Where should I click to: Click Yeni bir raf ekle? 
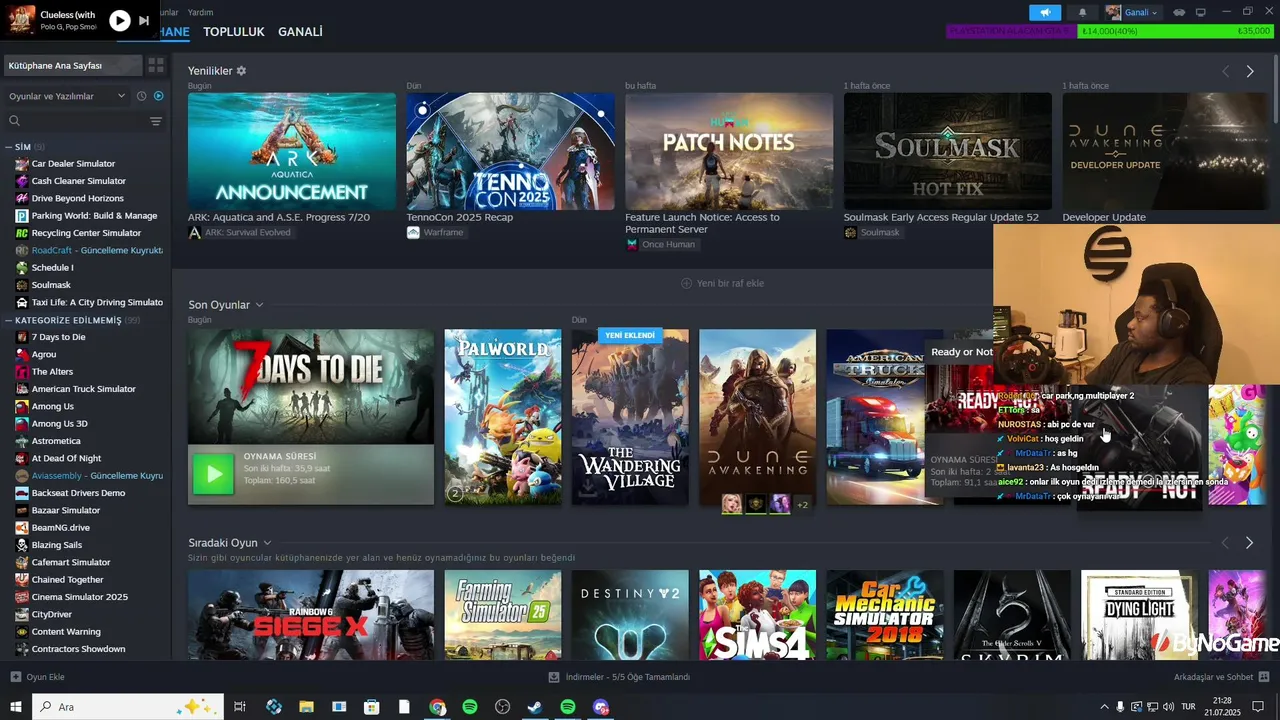pos(722,283)
